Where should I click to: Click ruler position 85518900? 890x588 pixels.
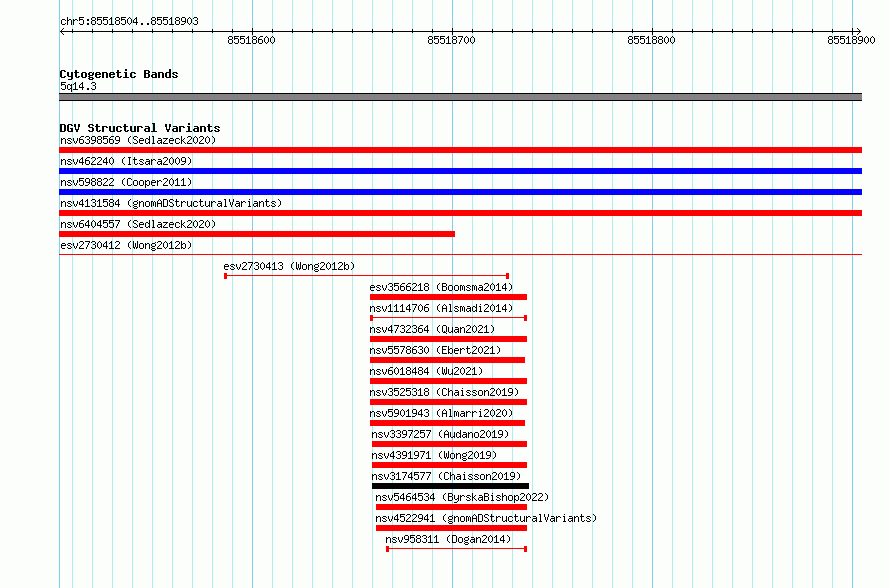click(851, 40)
